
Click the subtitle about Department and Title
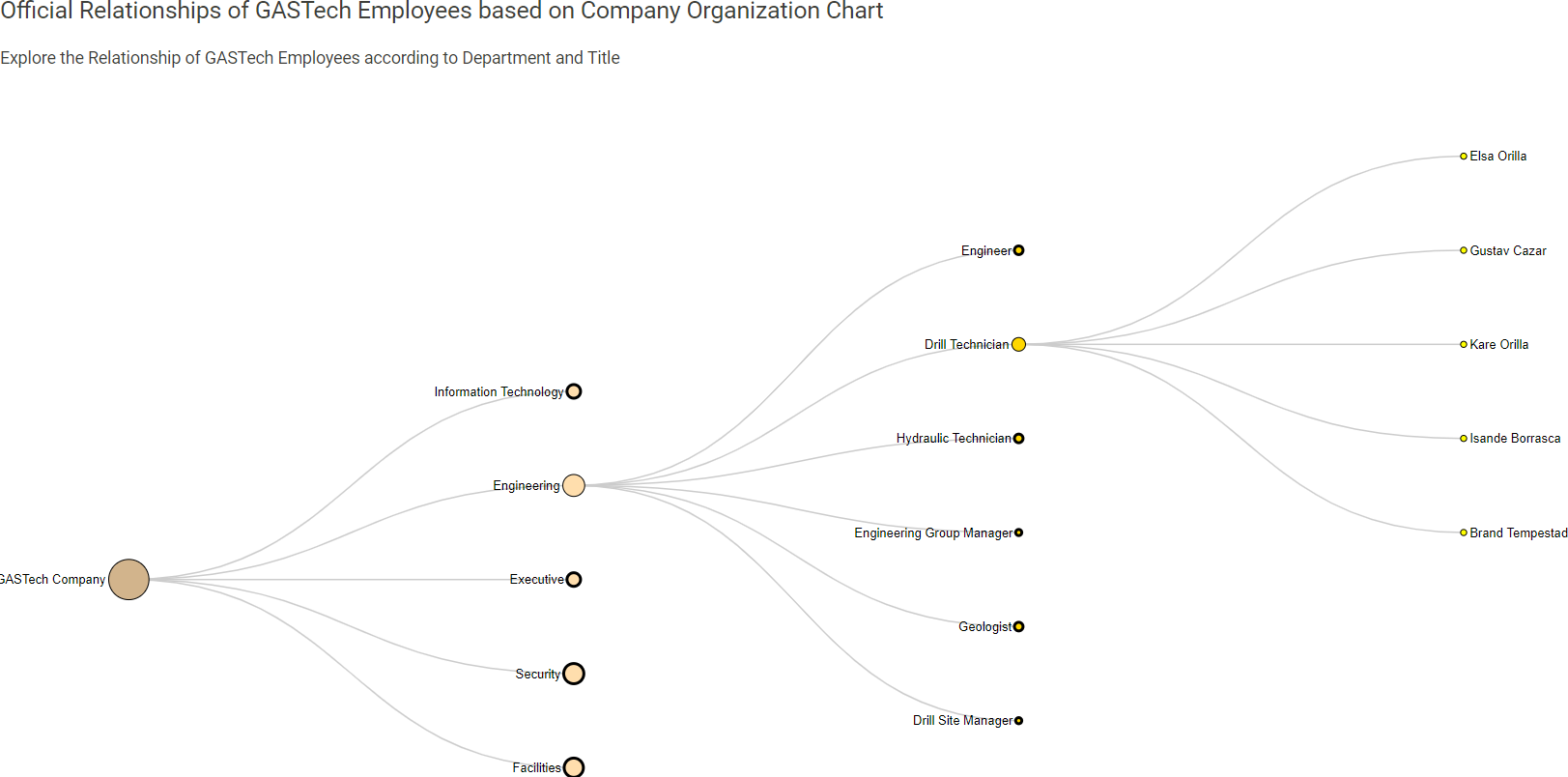coord(310,58)
